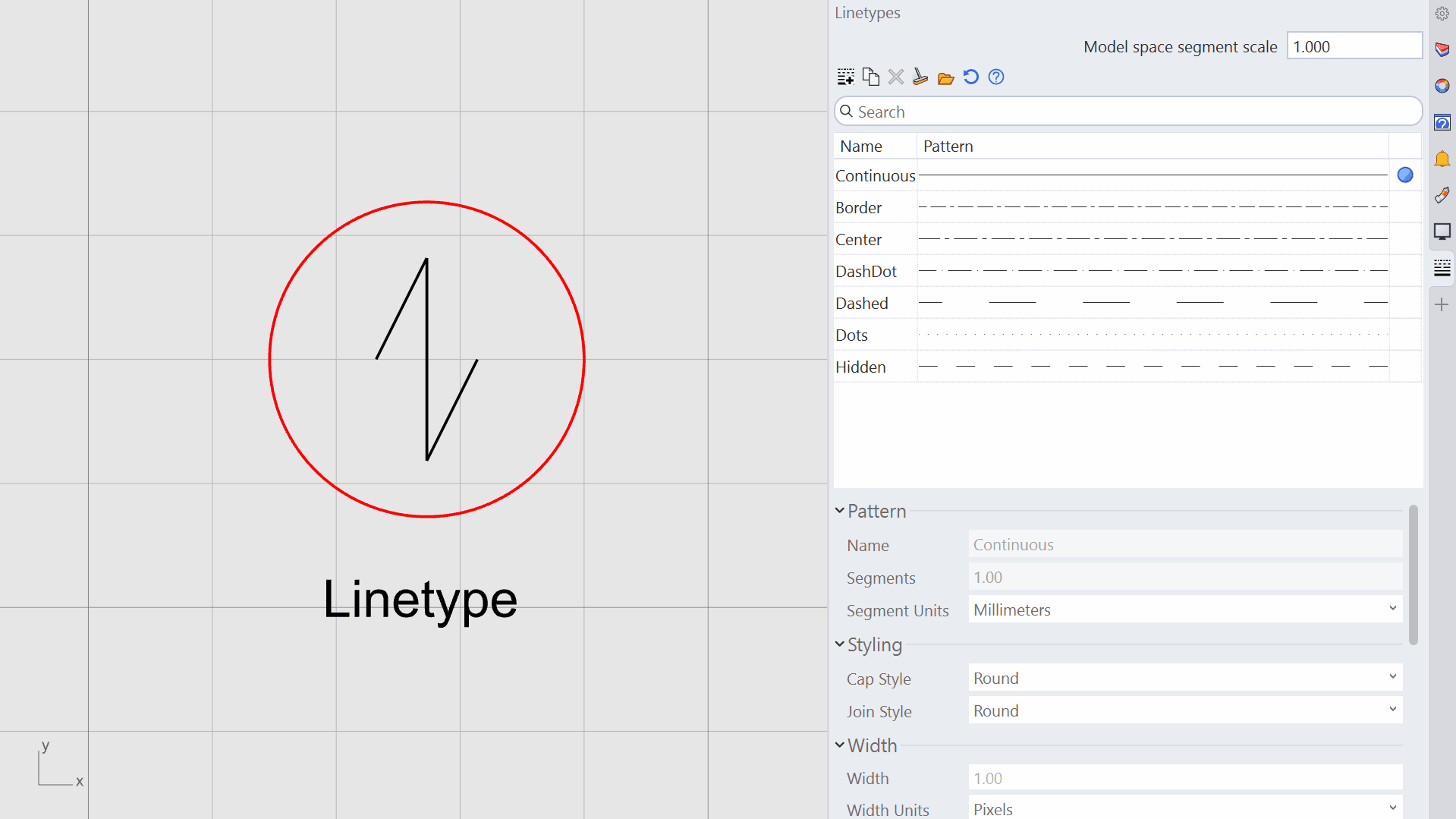
Task: Open the Join Style dropdown
Action: [1185, 710]
